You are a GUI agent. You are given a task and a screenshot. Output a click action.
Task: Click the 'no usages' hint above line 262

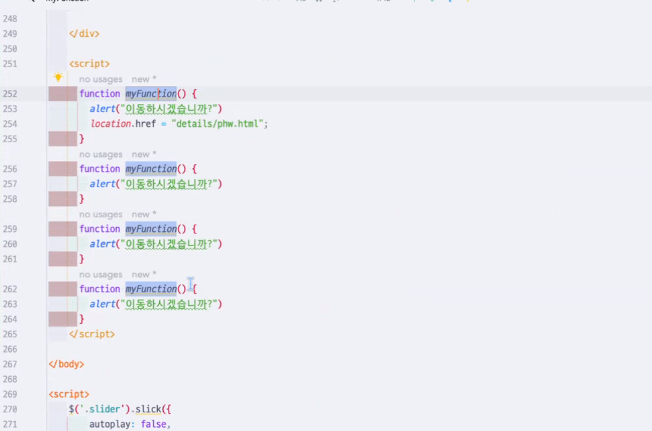tap(101, 275)
